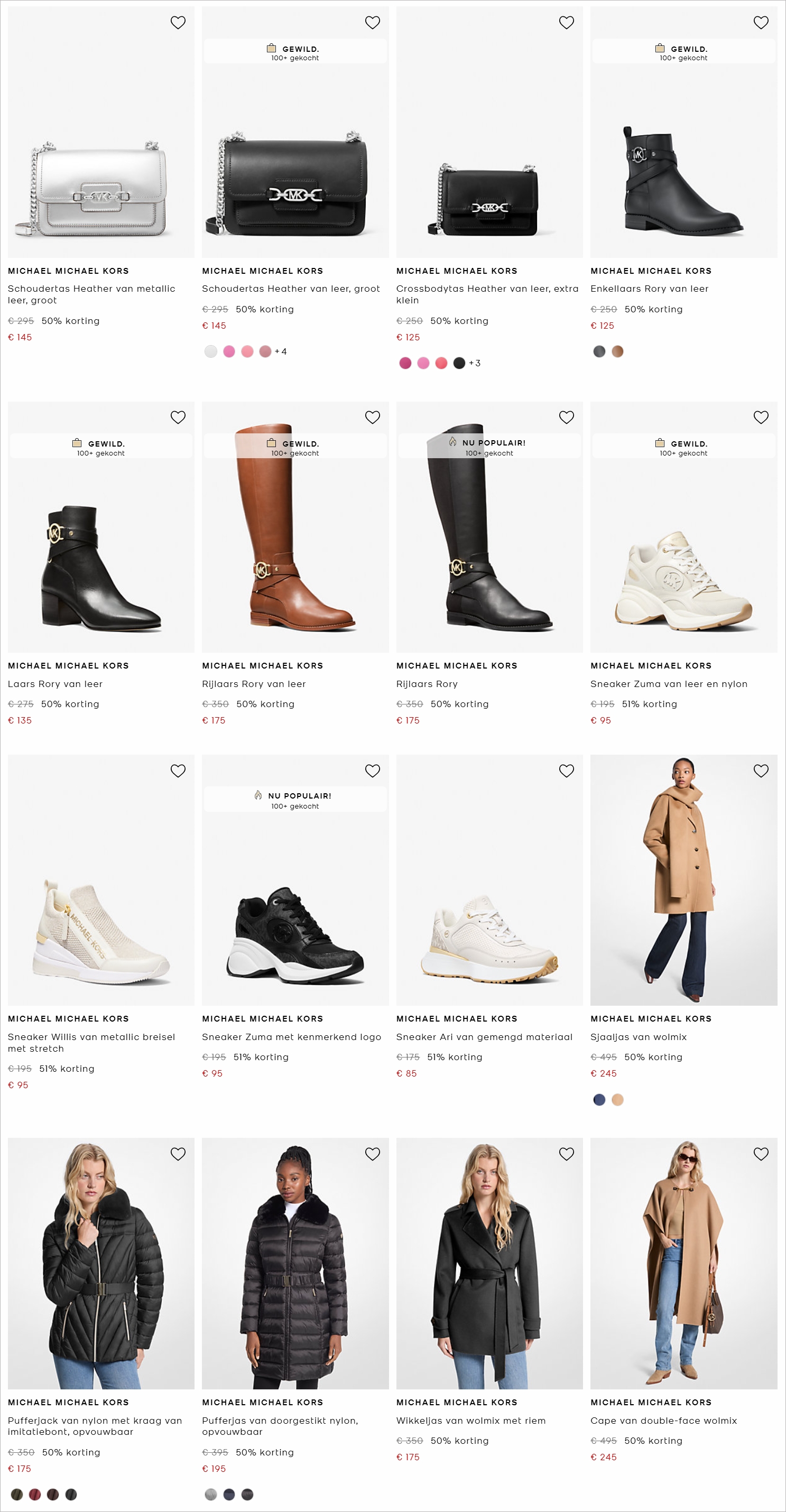Add Enkellaars Rory van leer to wishlist
This screenshot has width=786, height=1512.
coord(761,22)
